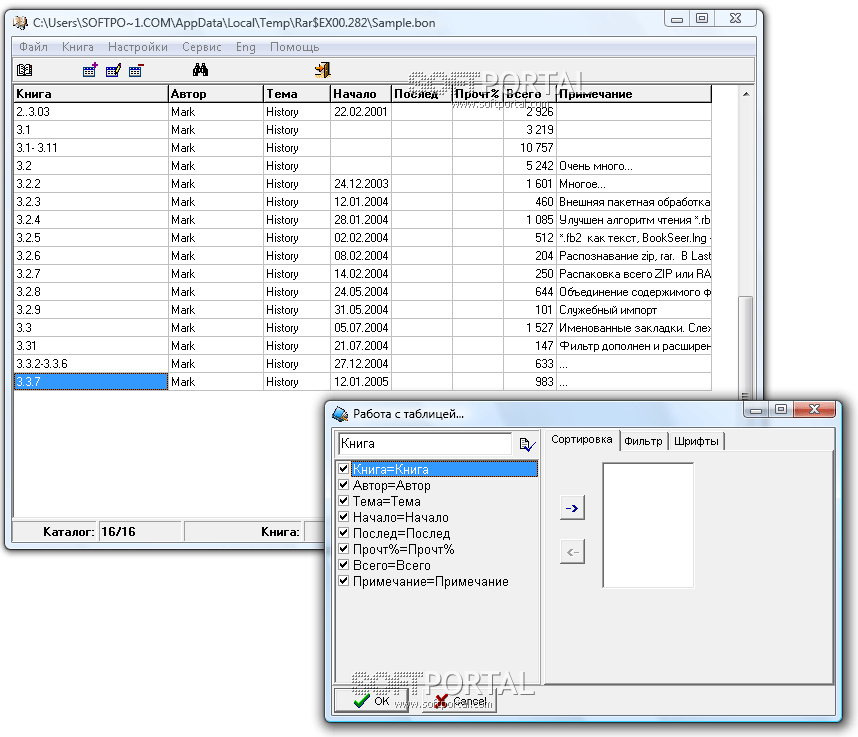Screen dimensions: 858x737
Task: Maximize the main Sample.bon window
Action: (702, 19)
